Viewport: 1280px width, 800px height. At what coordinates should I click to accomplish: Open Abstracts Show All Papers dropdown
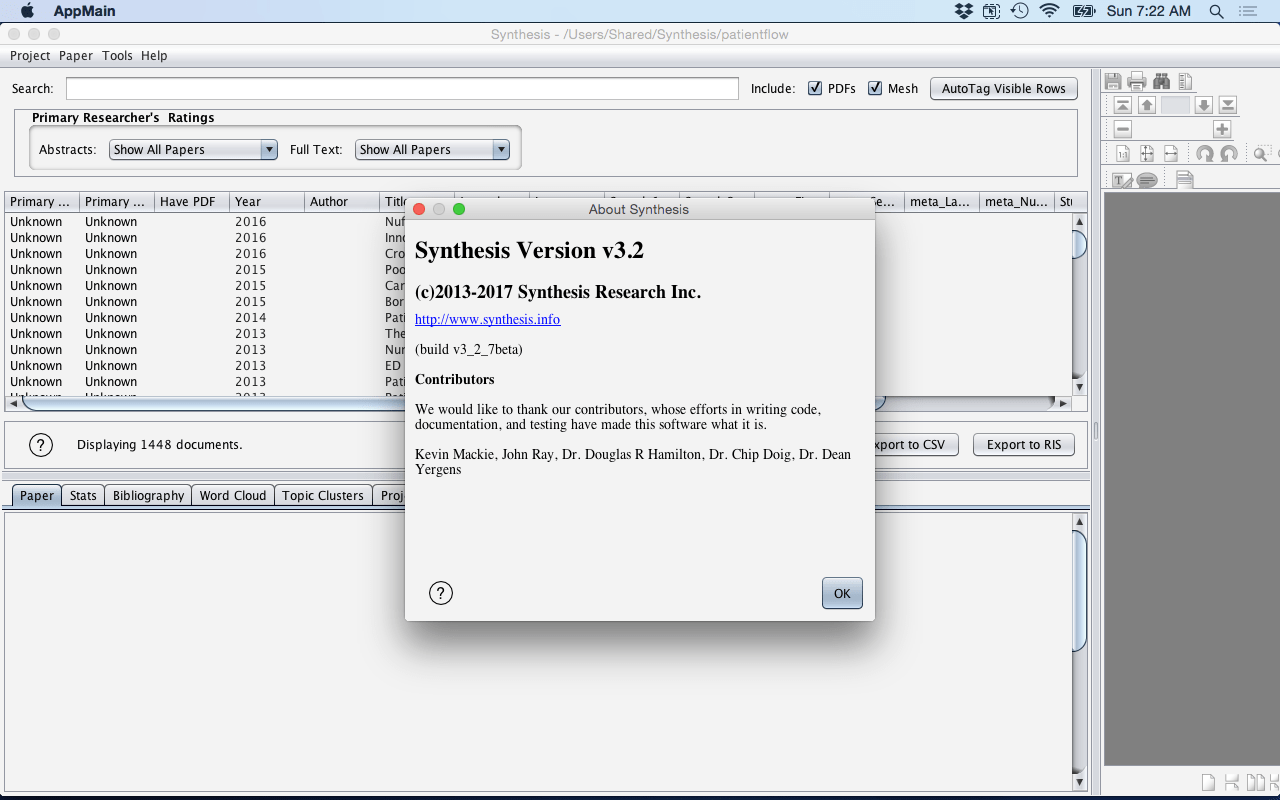193,149
